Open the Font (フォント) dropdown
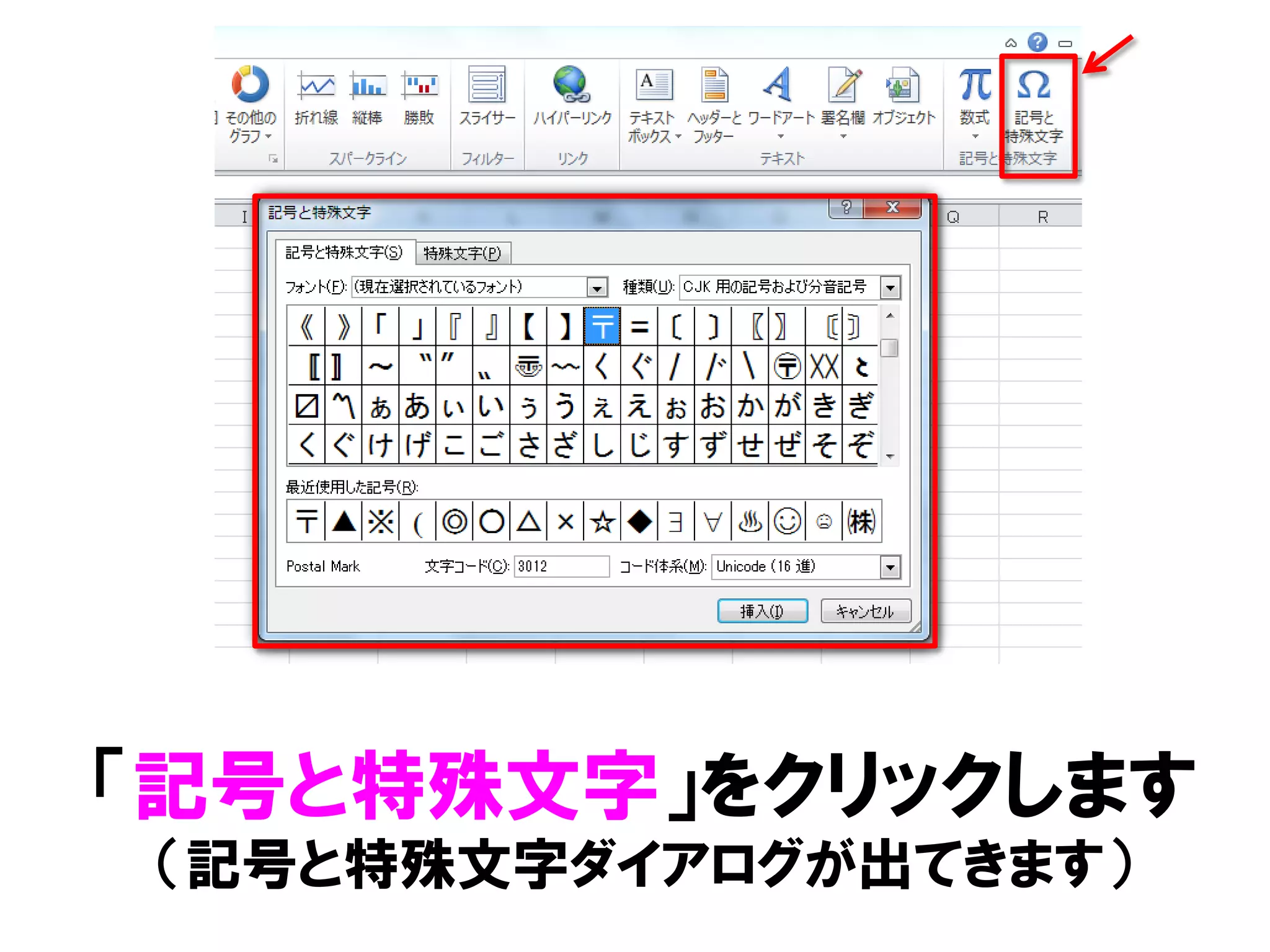This screenshot has height=952, width=1270. pyautogui.click(x=597, y=288)
